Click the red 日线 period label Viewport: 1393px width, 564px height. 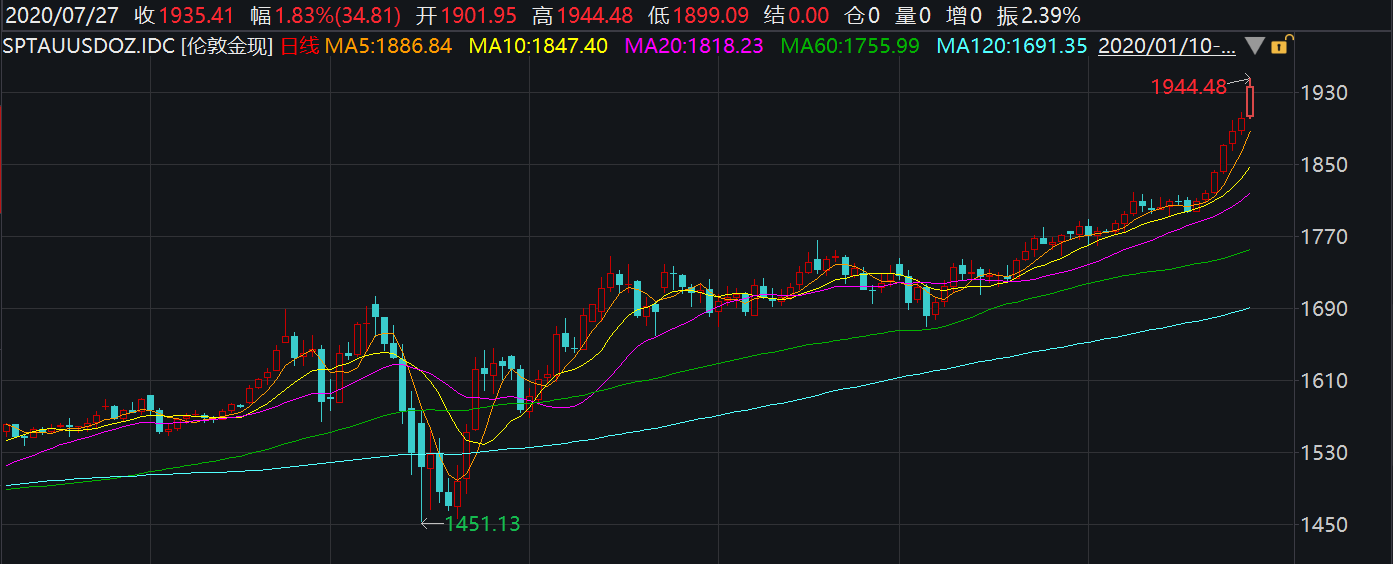pyautogui.click(x=300, y=46)
